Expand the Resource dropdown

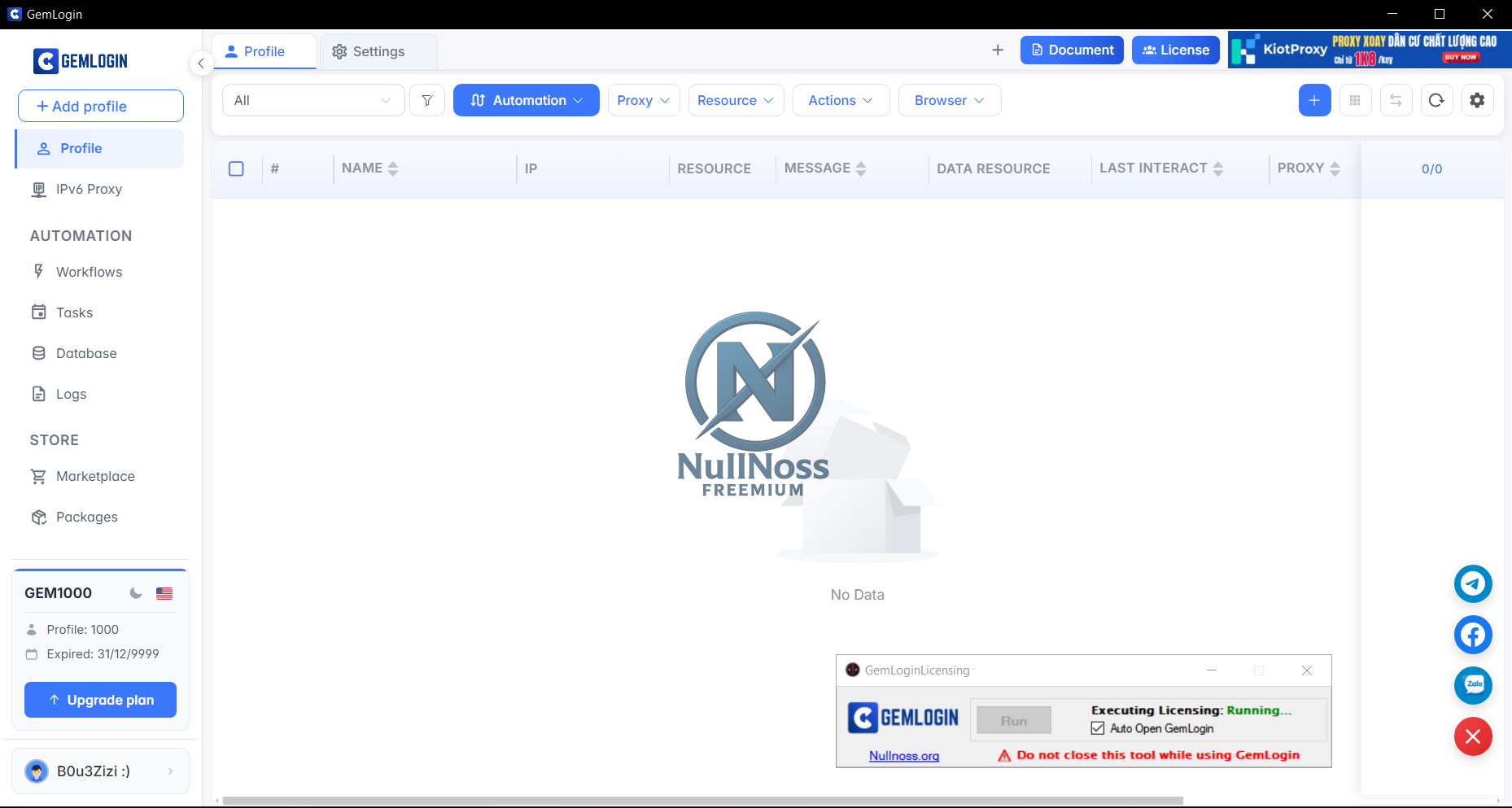(x=736, y=100)
